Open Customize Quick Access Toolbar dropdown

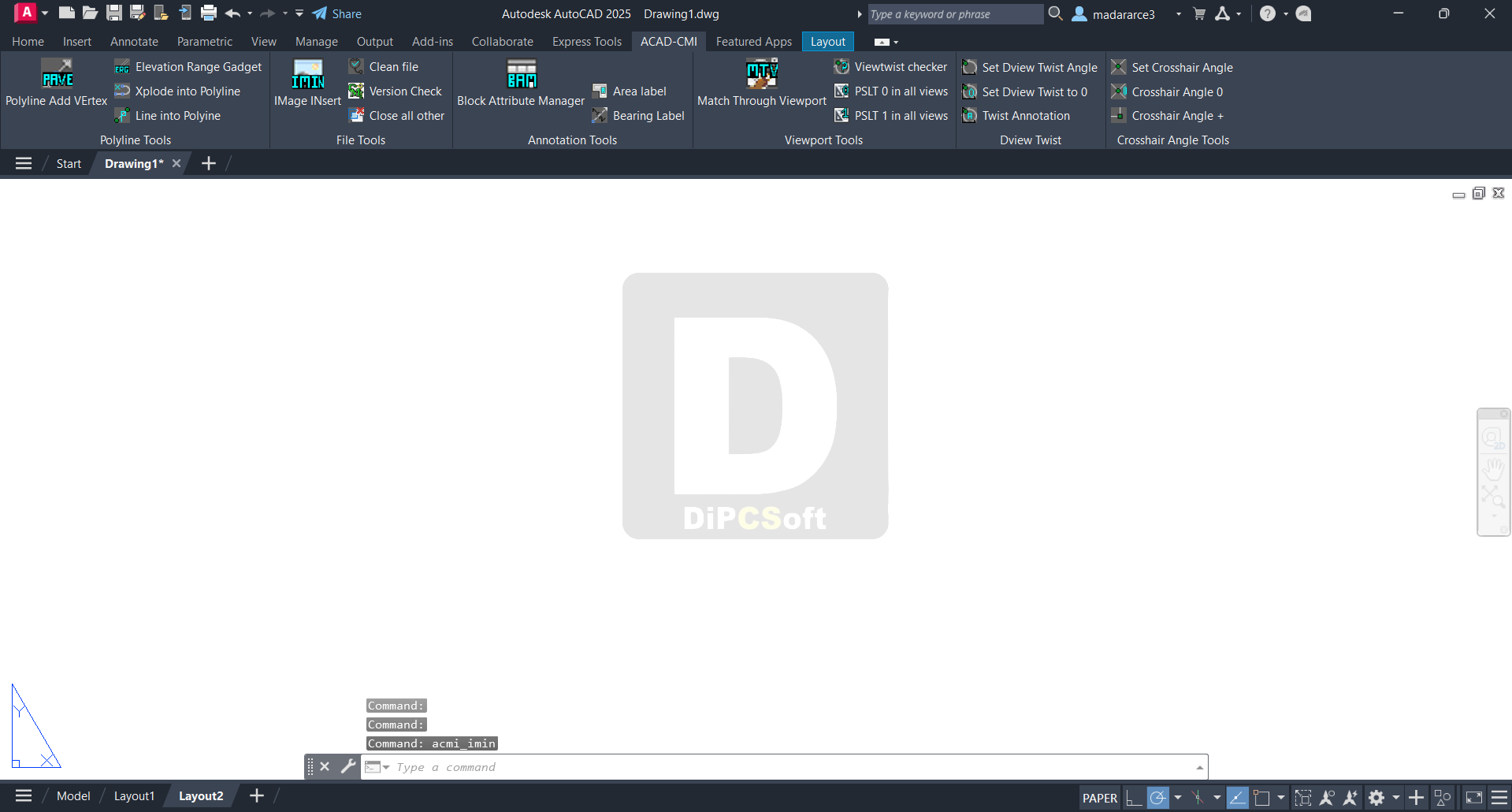click(x=299, y=13)
